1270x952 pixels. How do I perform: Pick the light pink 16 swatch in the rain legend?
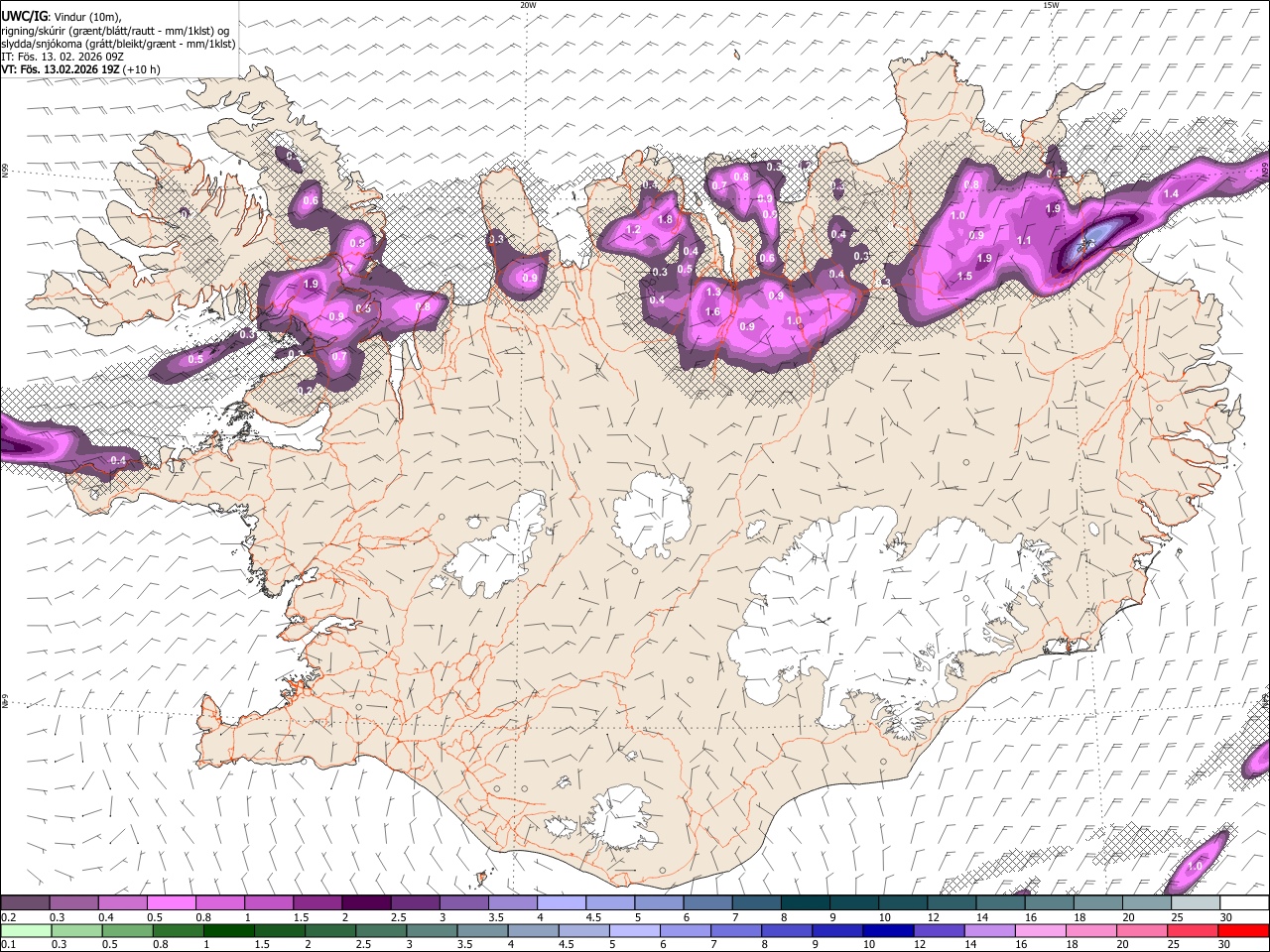(1040, 930)
